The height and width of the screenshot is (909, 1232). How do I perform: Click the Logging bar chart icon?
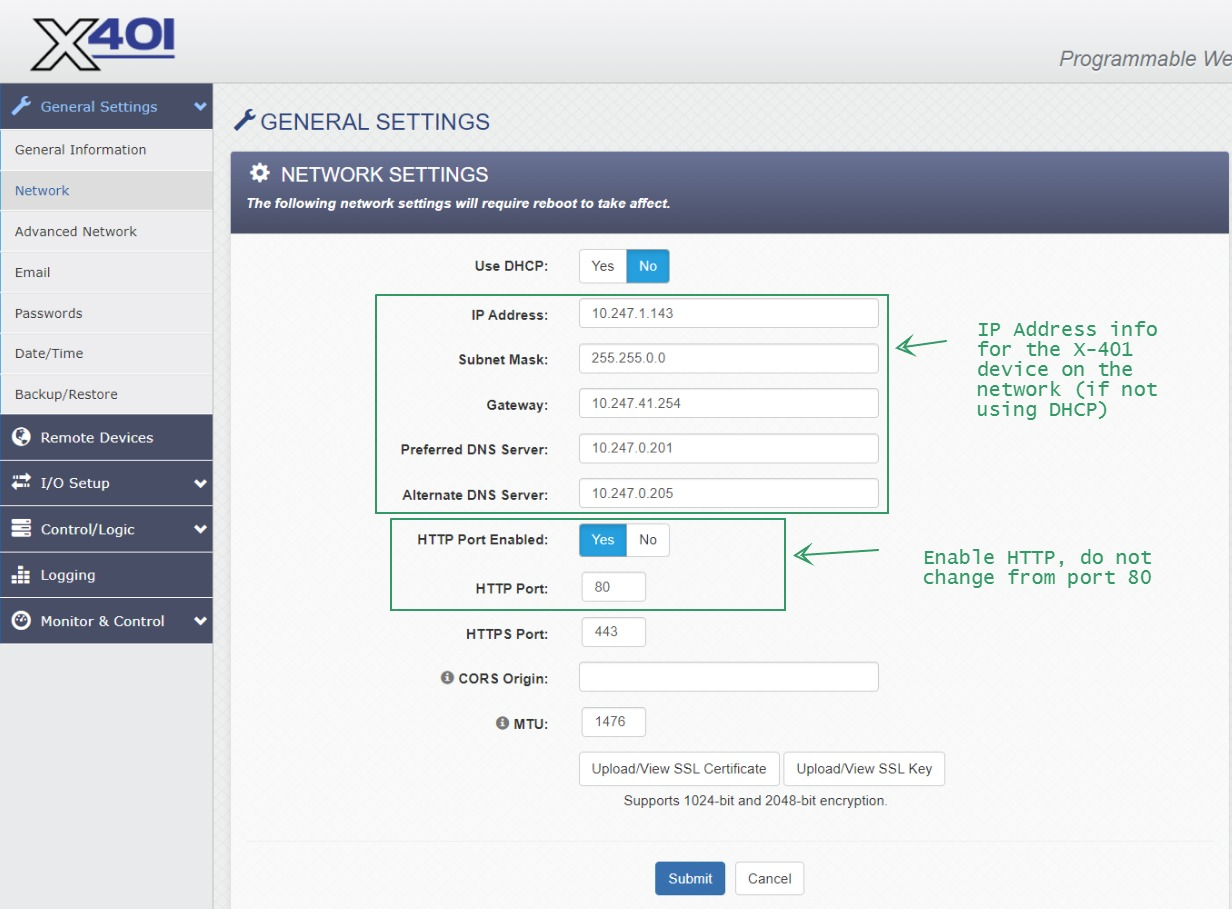[21, 575]
